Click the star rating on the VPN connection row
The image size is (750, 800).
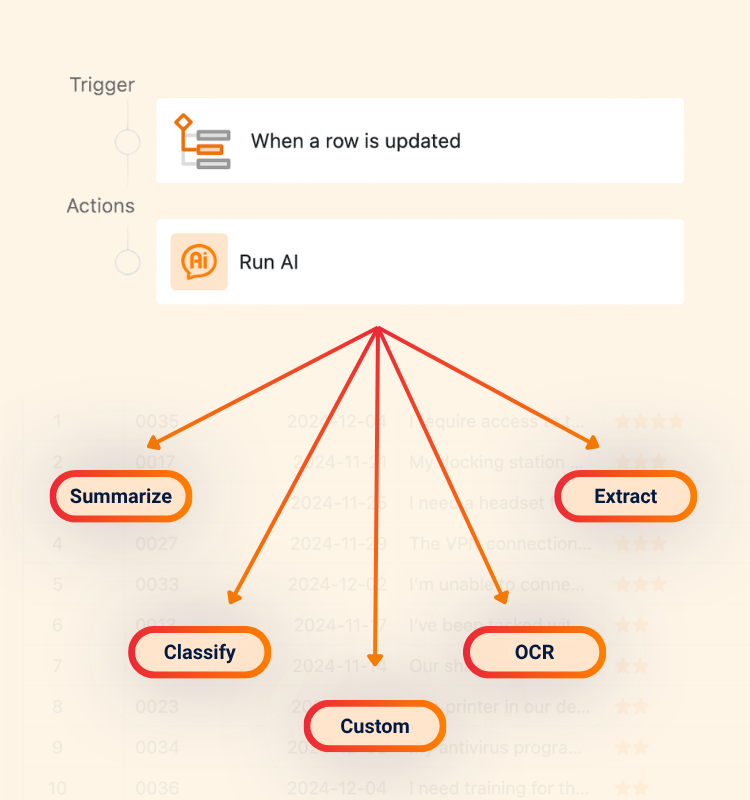coord(640,544)
